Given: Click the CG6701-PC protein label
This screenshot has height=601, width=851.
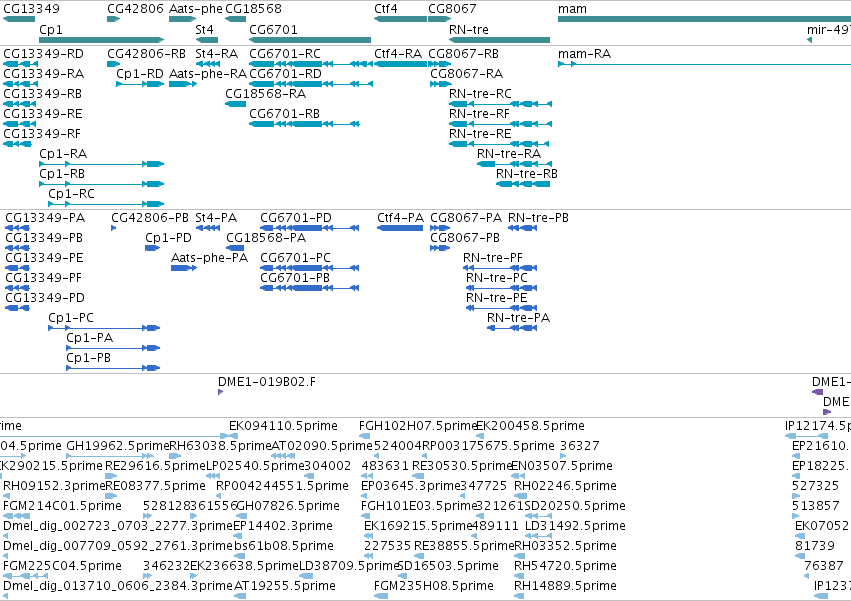Looking at the screenshot, I should tap(295, 257).
